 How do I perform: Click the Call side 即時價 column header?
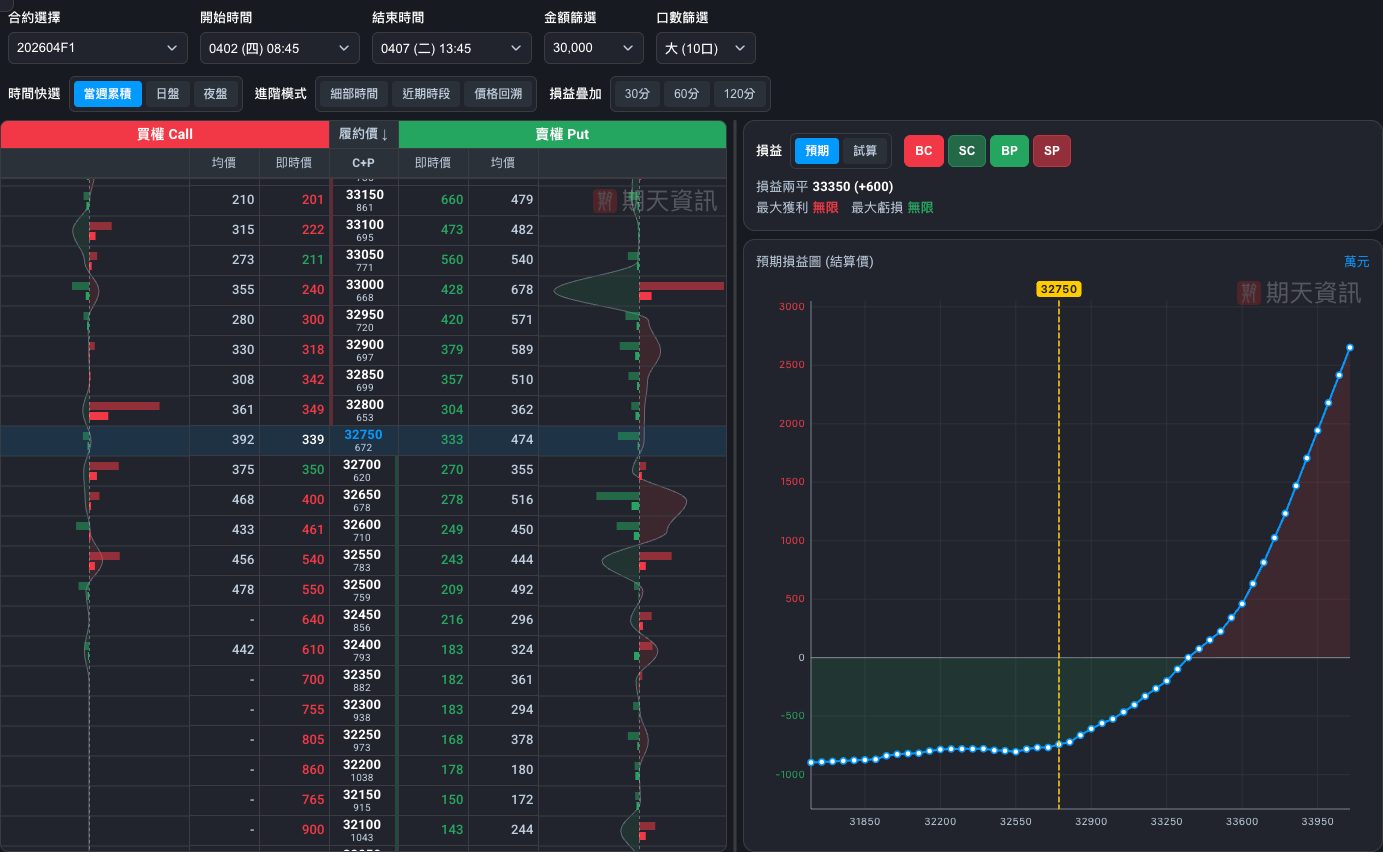(x=294, y=162)
